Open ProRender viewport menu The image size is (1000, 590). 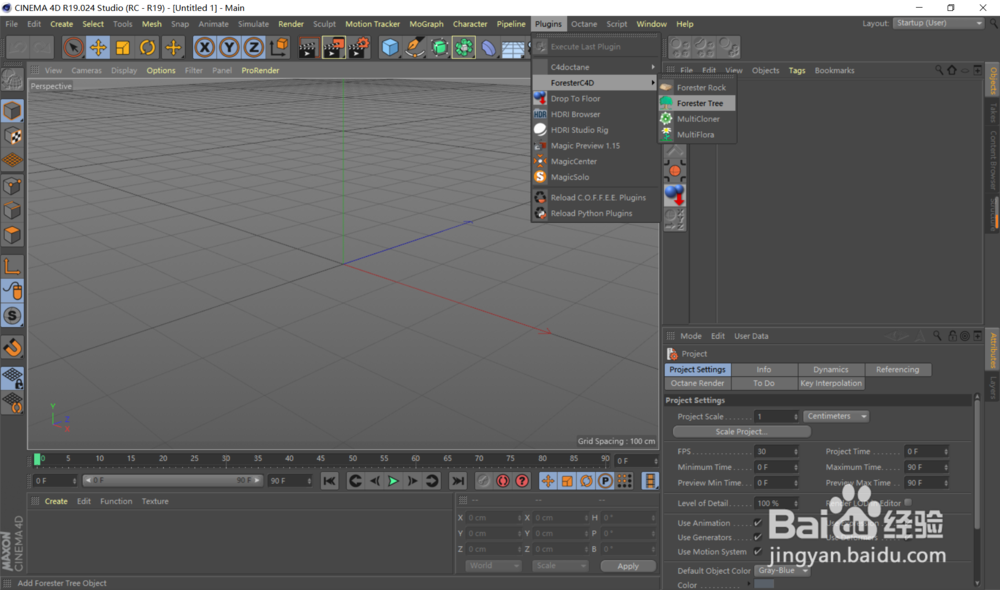pos(260,71)
